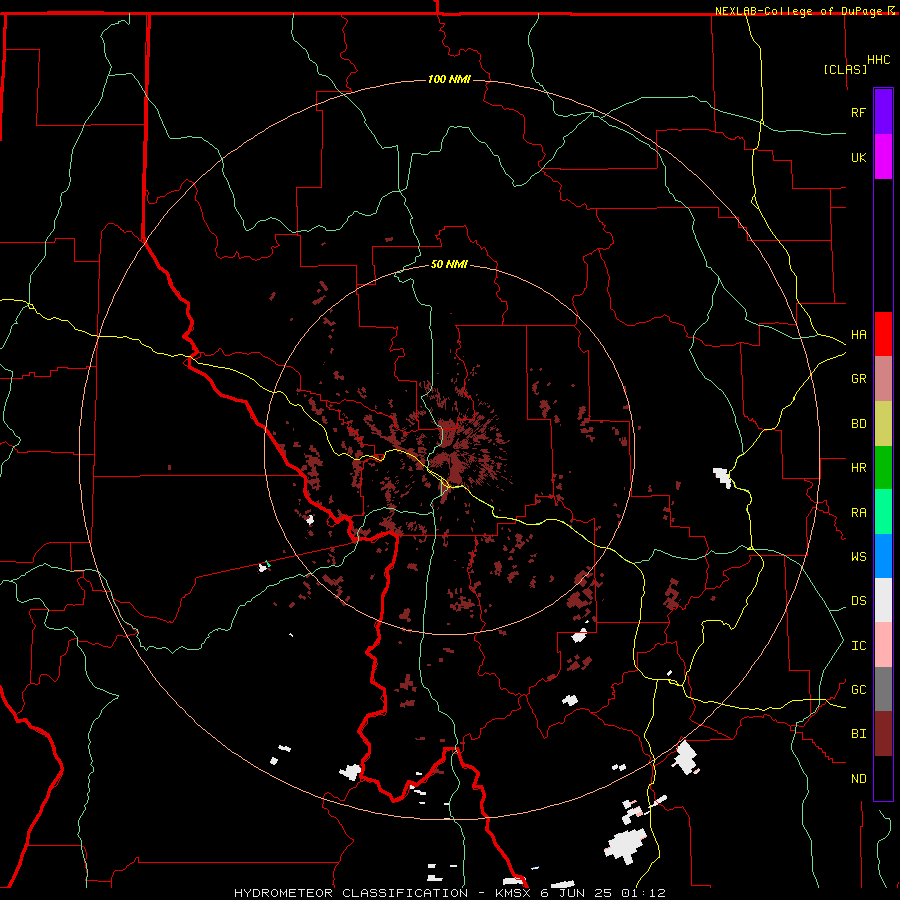Click the 'ND' legend label
900x900 pixels.
point(858,779)
